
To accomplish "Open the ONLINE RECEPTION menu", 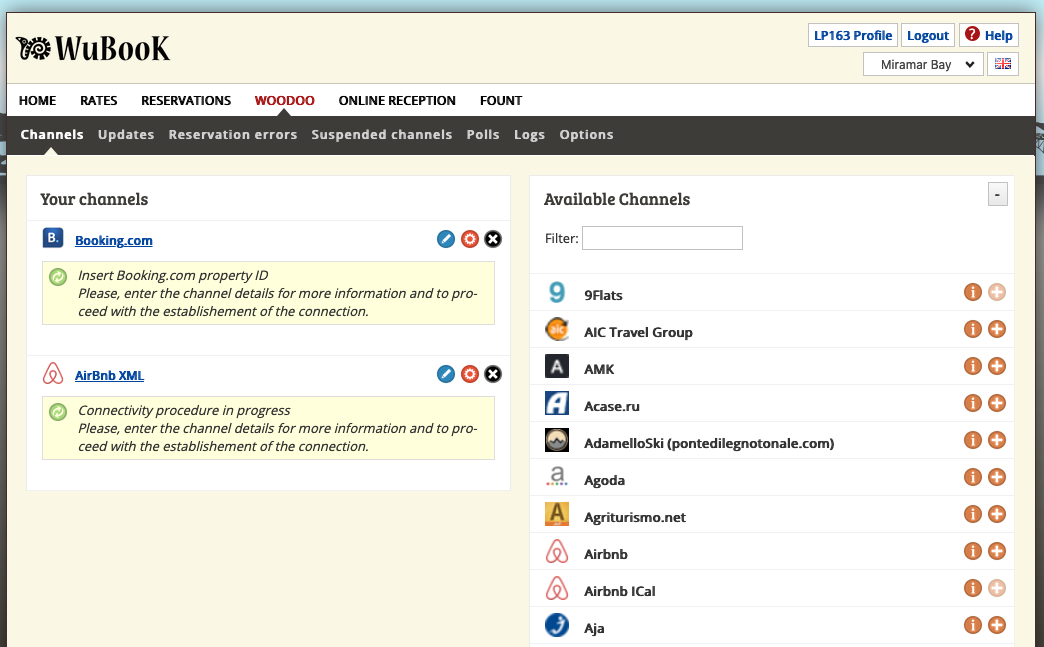I will (x=397, y=101).
